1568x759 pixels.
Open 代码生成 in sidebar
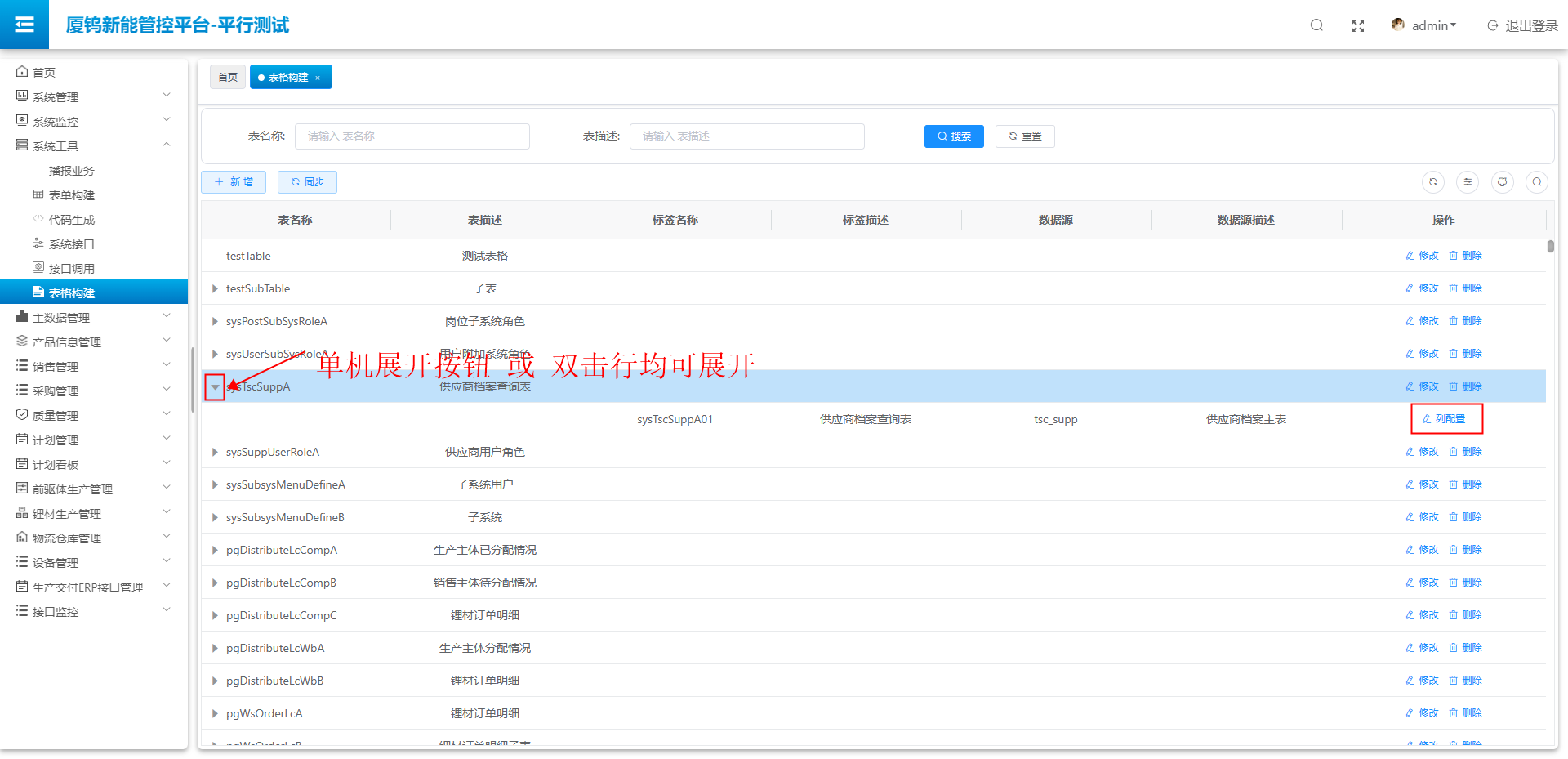click(72, 220)
